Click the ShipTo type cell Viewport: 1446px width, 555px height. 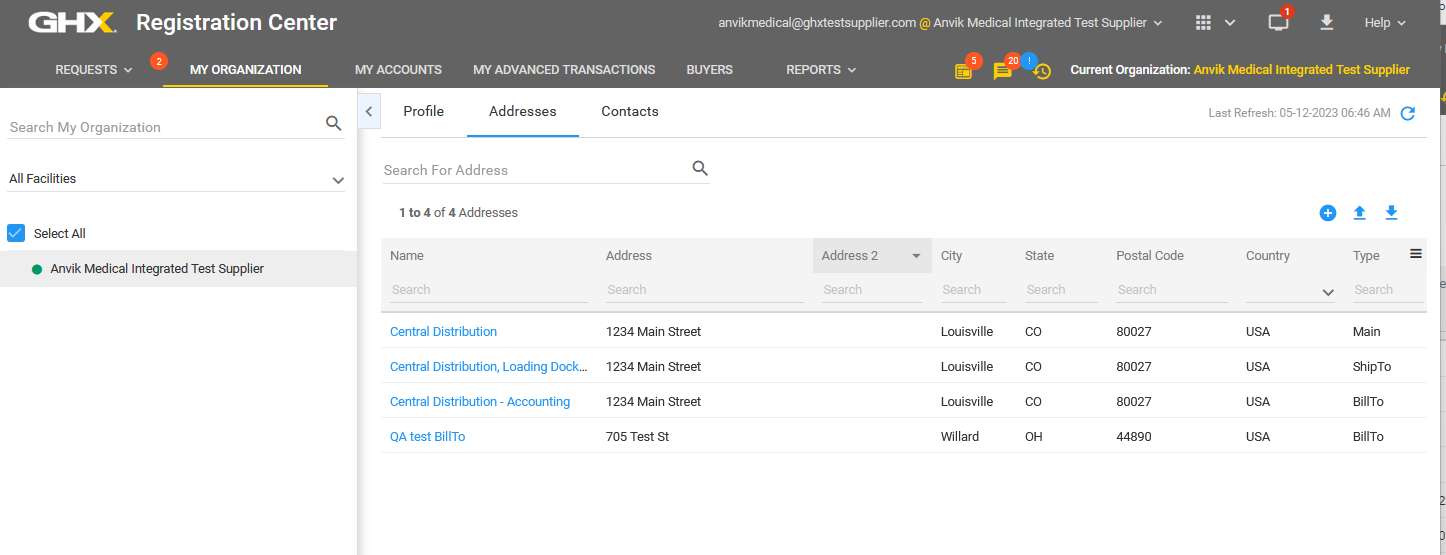(1372, 367)
